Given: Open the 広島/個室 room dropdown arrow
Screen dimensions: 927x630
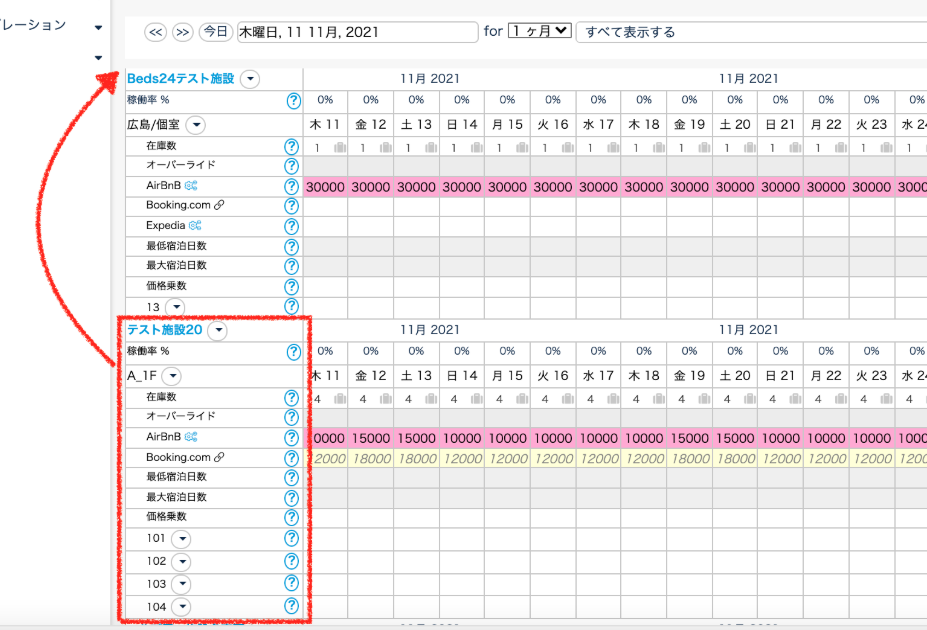Looking at the screenshot, I should click(196, 125).
